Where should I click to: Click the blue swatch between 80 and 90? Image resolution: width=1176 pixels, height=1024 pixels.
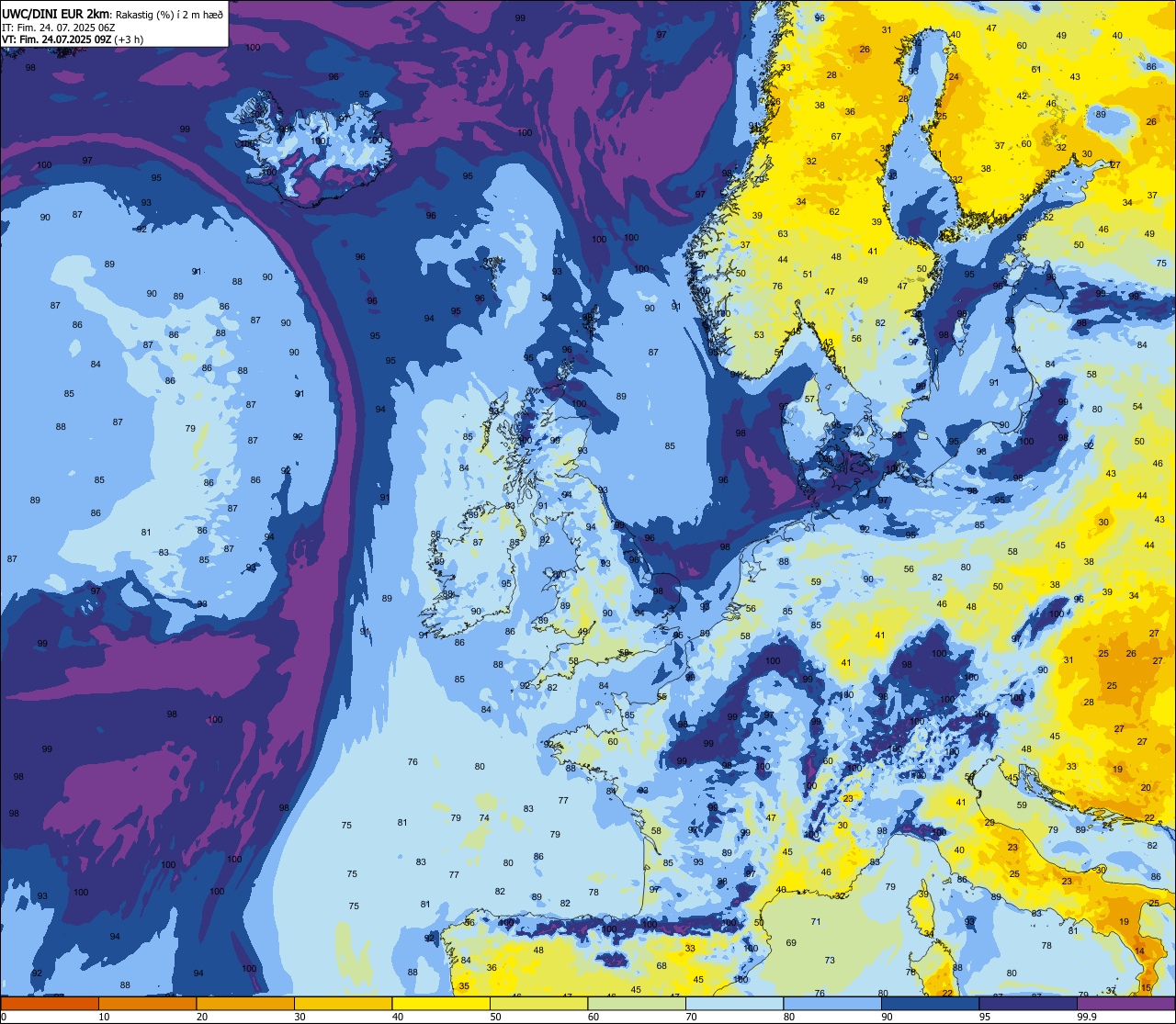(x=832, y=1004)
